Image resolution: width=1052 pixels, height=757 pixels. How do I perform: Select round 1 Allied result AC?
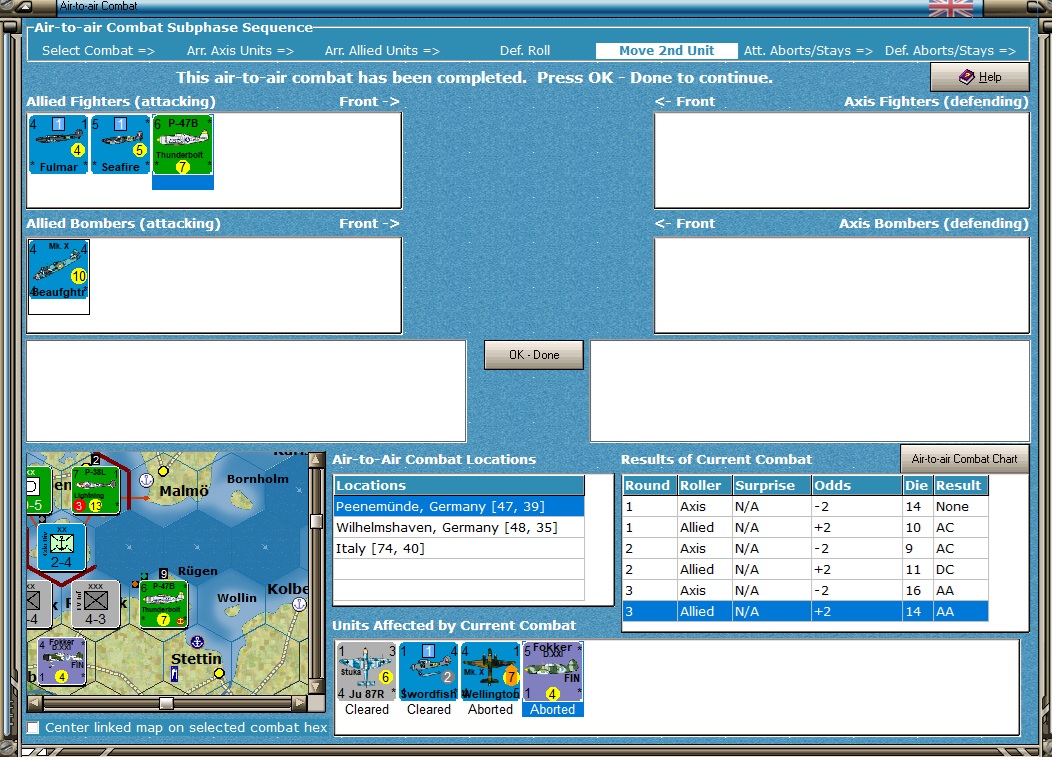coord(961,527)
